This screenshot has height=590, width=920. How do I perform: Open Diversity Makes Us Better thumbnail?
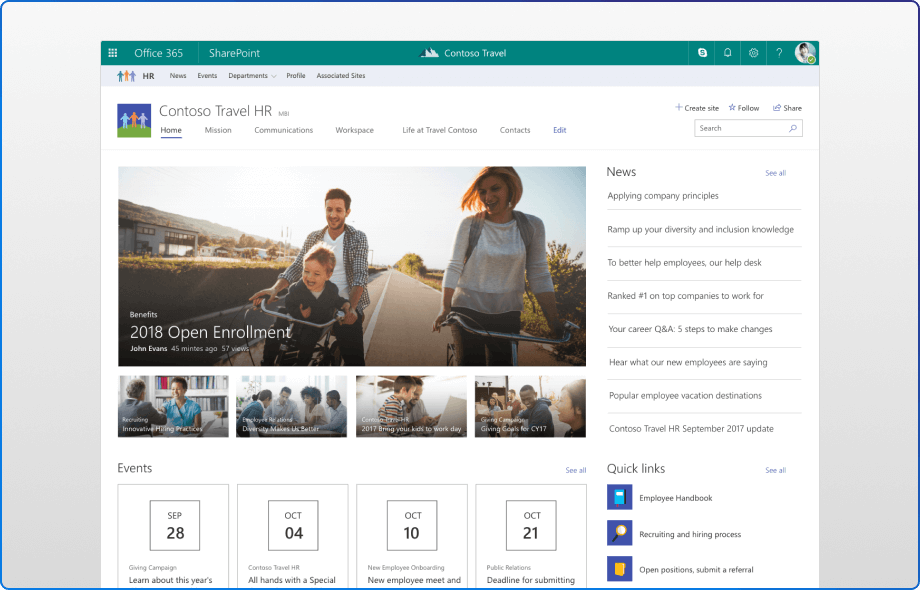292,406
